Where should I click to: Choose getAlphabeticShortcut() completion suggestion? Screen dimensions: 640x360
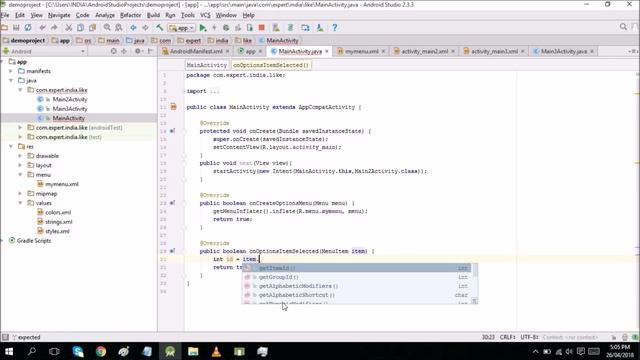point(357,295)
